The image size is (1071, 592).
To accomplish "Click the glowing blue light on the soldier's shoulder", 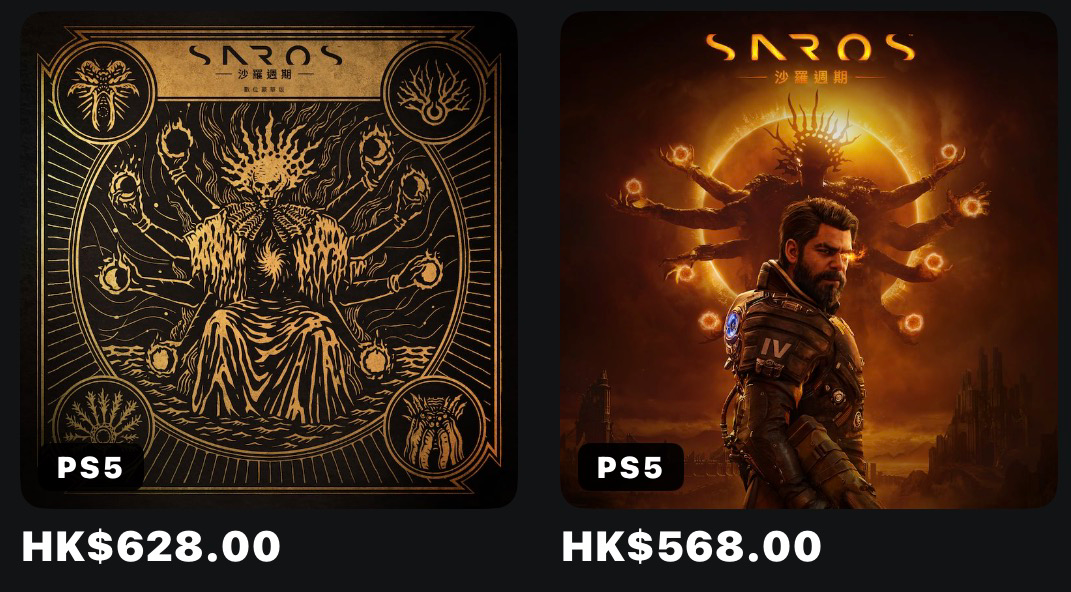I will coord(734,324).
